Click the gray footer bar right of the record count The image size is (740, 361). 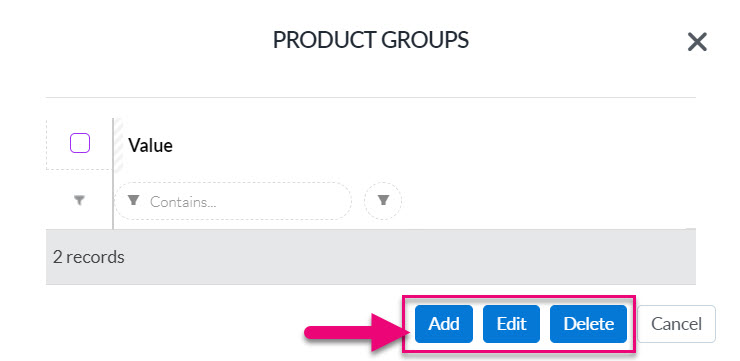pos(411,257)
